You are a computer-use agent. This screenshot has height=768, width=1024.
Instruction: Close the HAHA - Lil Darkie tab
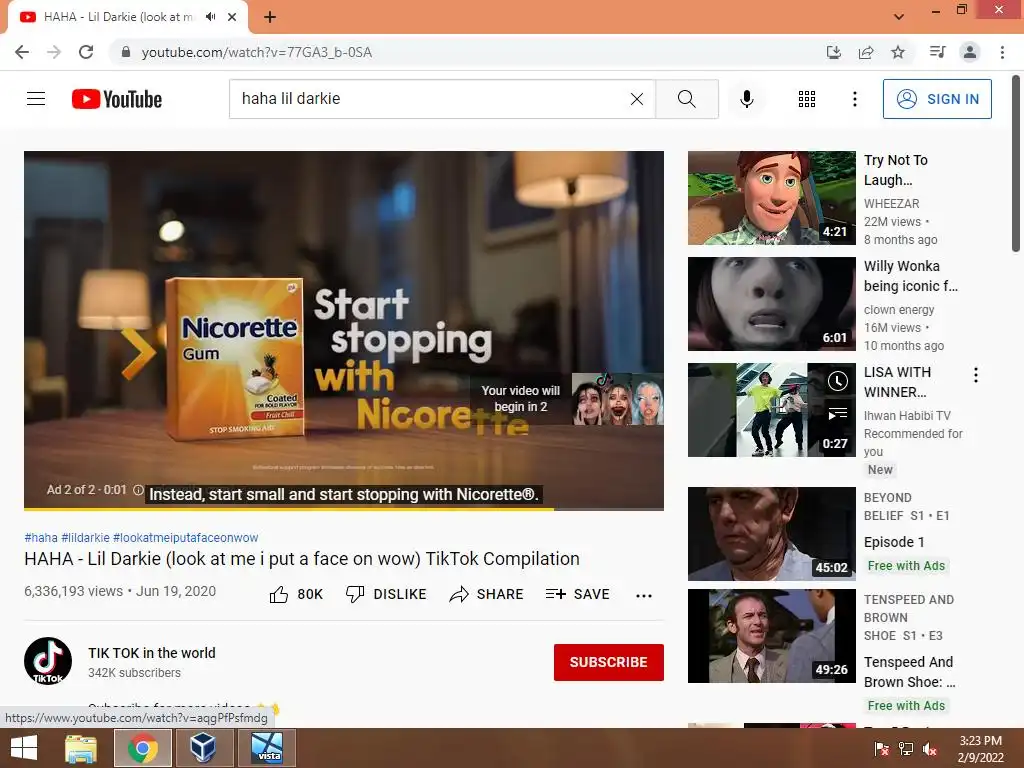tap(232, 17)
